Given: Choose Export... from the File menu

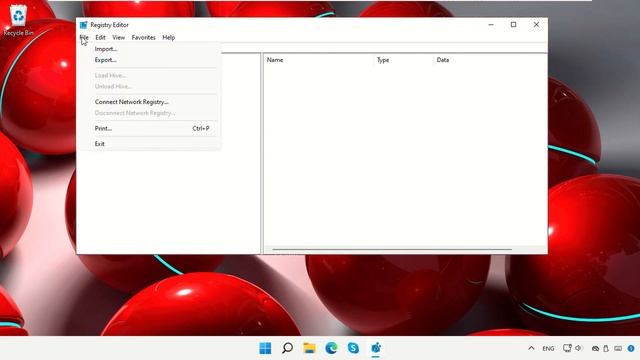Looking at the screenshot, I should pos(150,60).
